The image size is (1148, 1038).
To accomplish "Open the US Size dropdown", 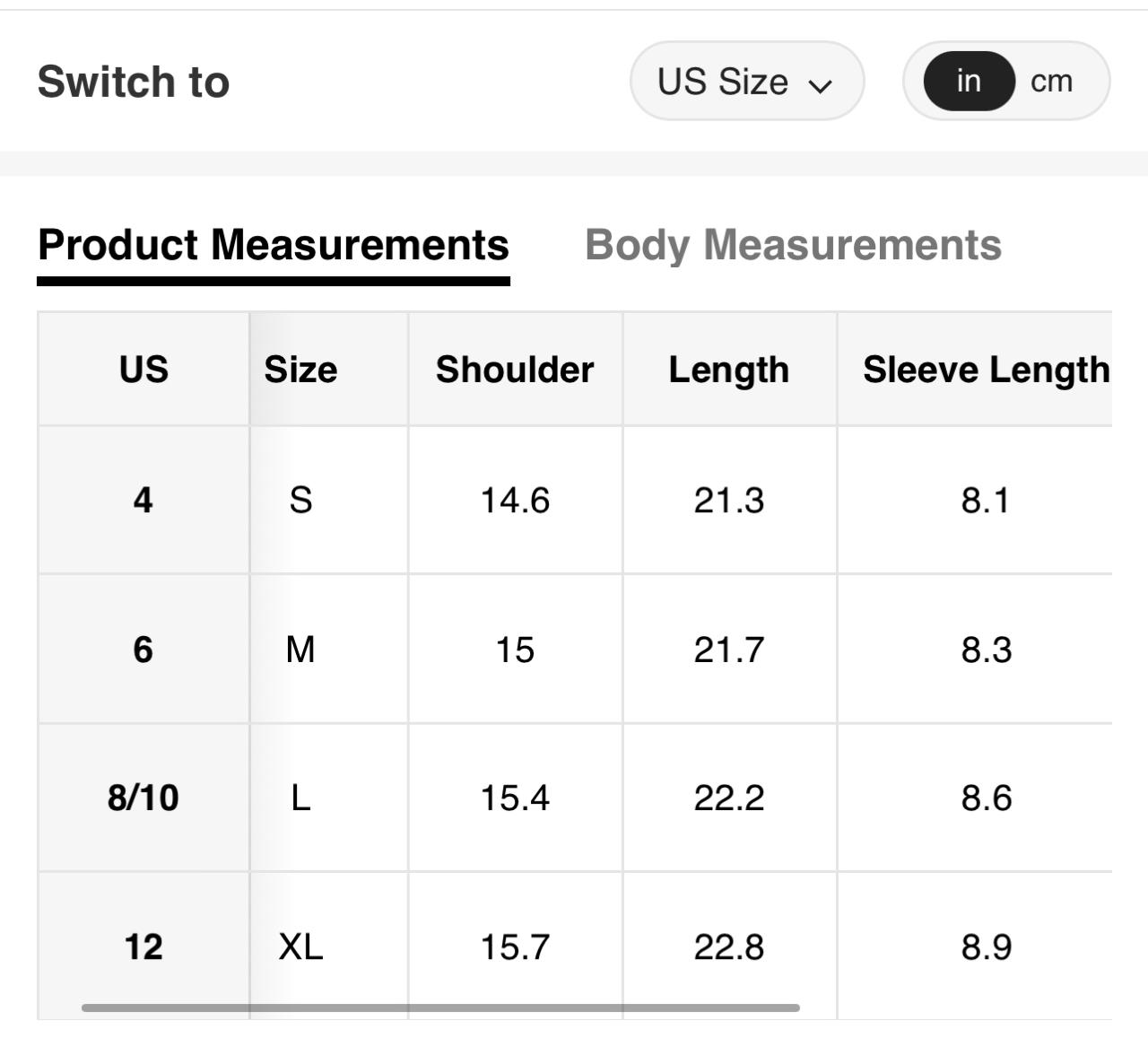I will [746, 82].
